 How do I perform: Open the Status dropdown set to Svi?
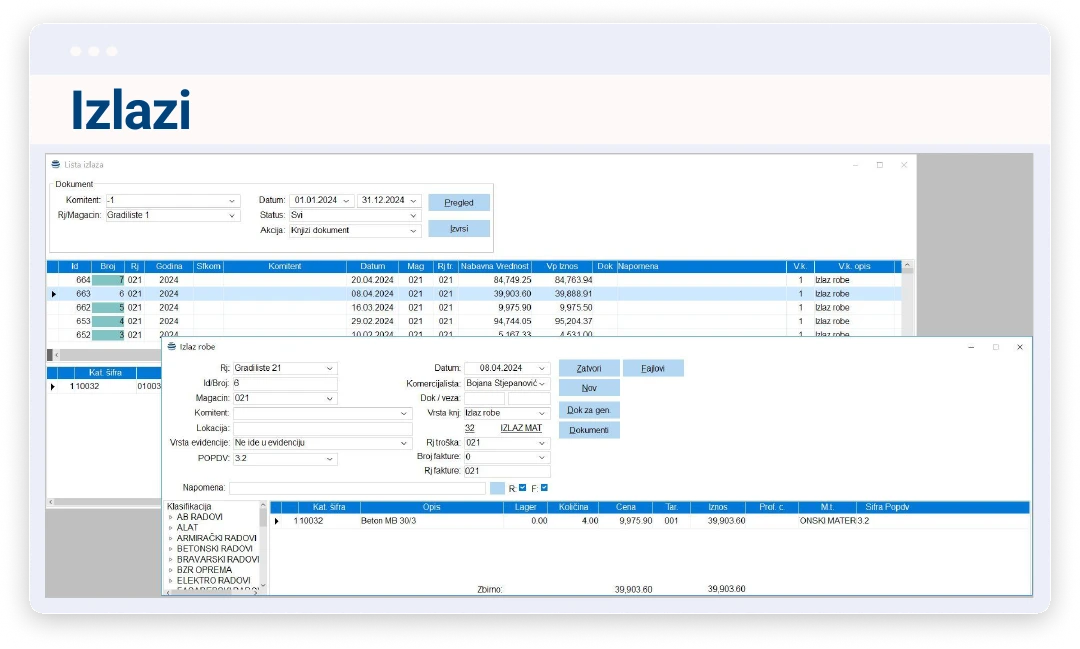413,215
